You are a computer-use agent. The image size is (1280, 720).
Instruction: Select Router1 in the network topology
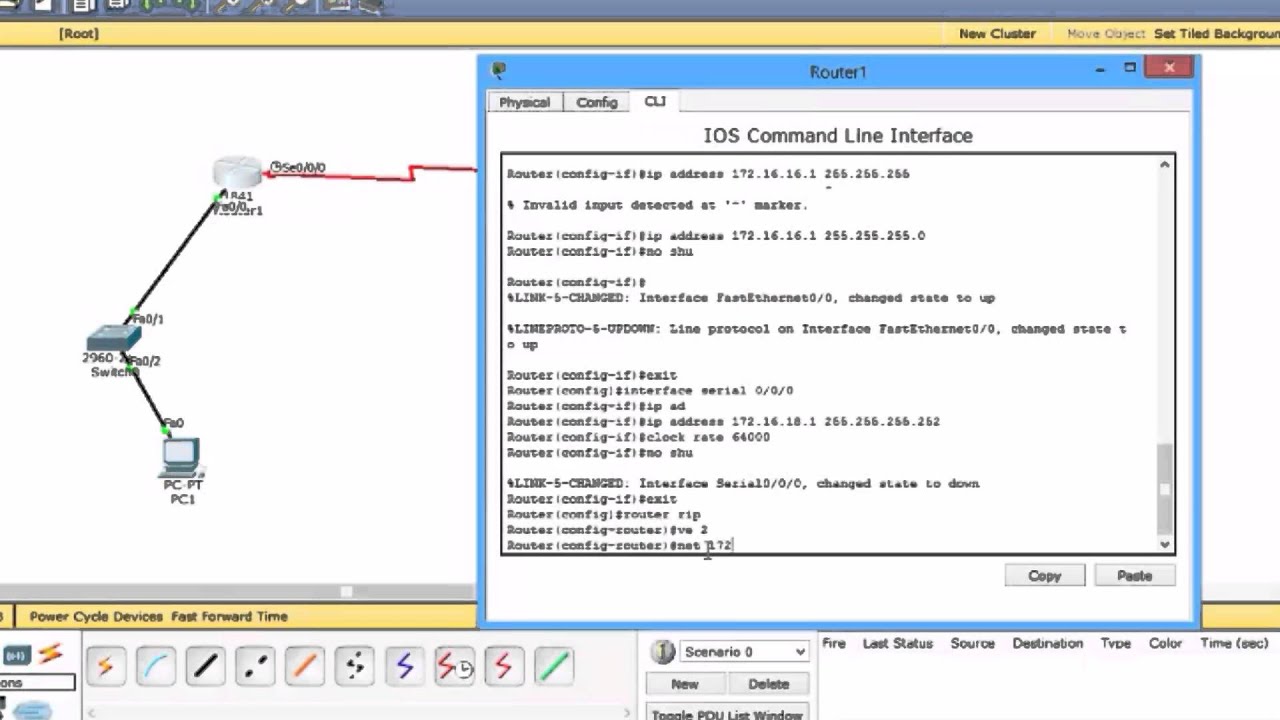coord(237,172)
